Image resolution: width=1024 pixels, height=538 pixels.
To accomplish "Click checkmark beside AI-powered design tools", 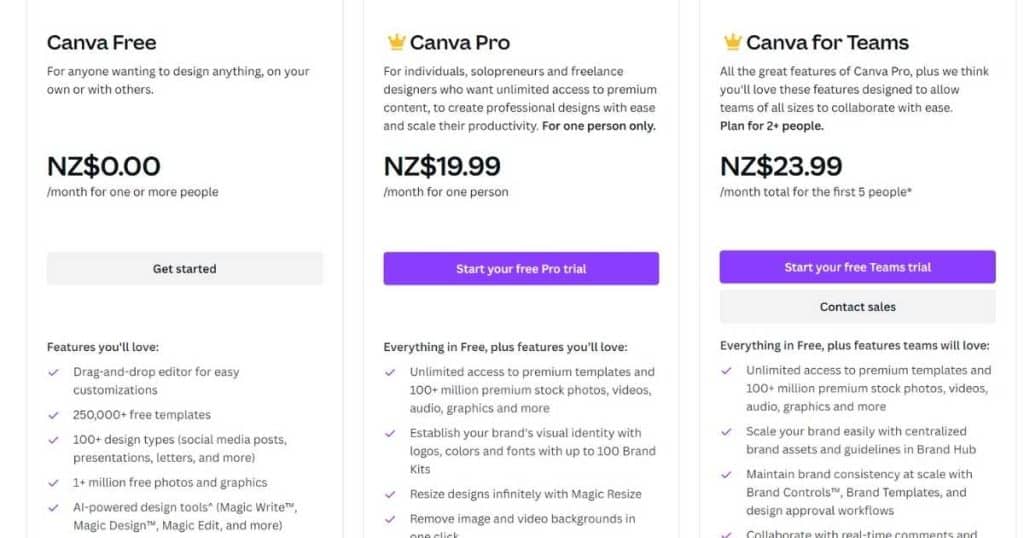I will pyautogui.click(x=54, y=508).
